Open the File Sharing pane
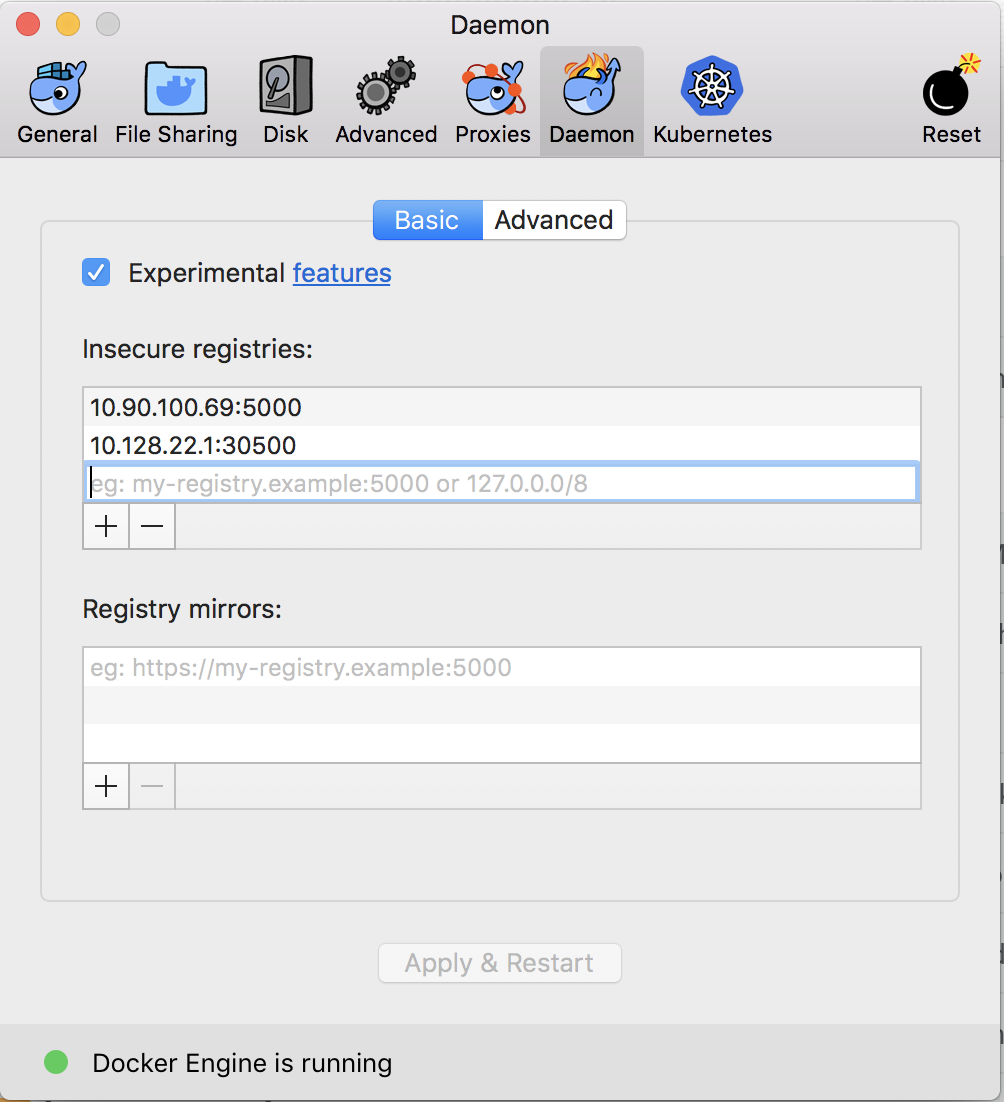The width and height of the screenshot is (1004, 1102). tap(176, 102)
